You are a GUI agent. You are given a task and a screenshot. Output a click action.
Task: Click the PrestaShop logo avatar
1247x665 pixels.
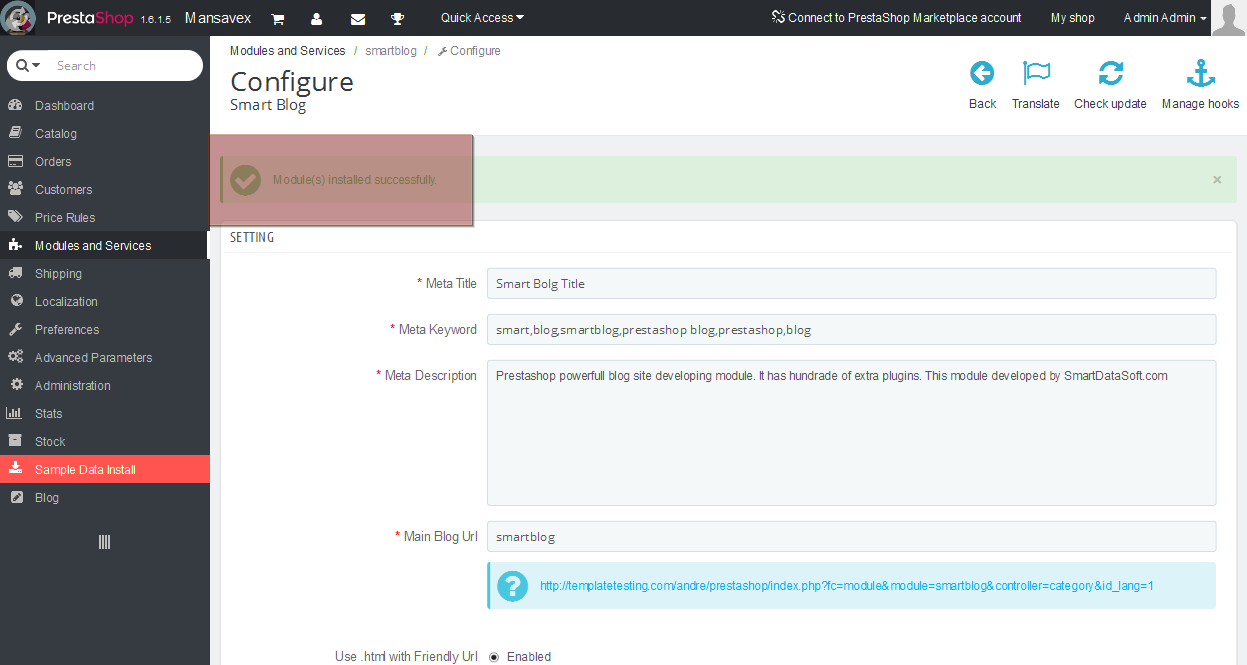[x=18, y=18]
